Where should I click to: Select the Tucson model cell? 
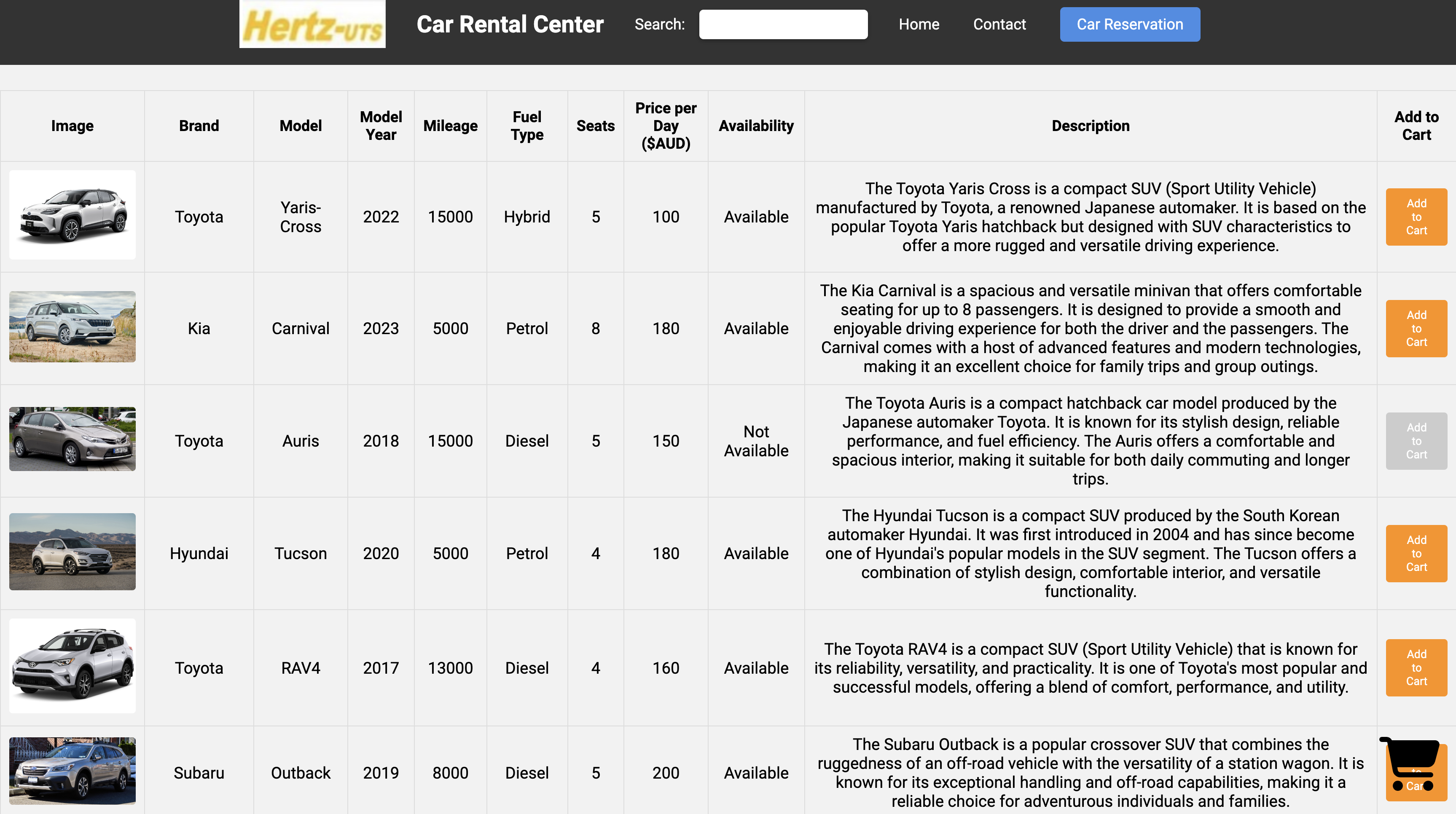301,554
